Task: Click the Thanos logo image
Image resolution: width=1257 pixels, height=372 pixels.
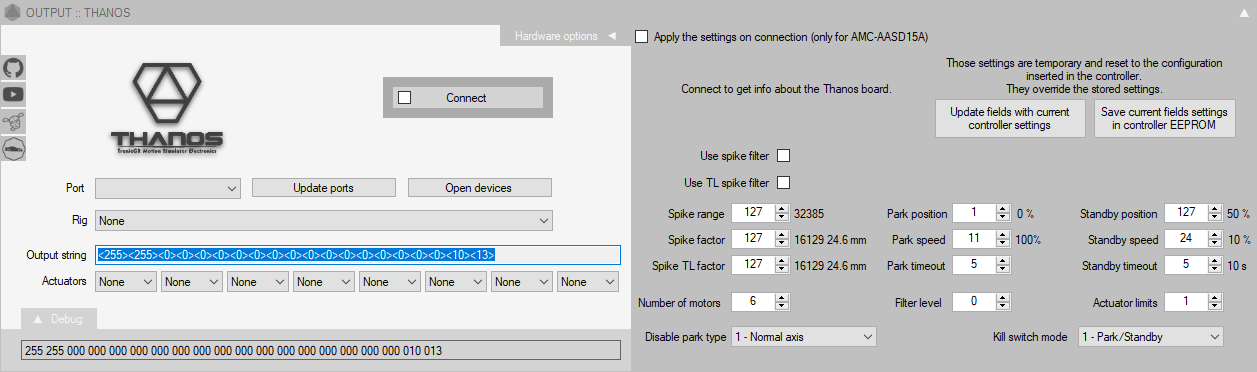Action: point(167,109)
